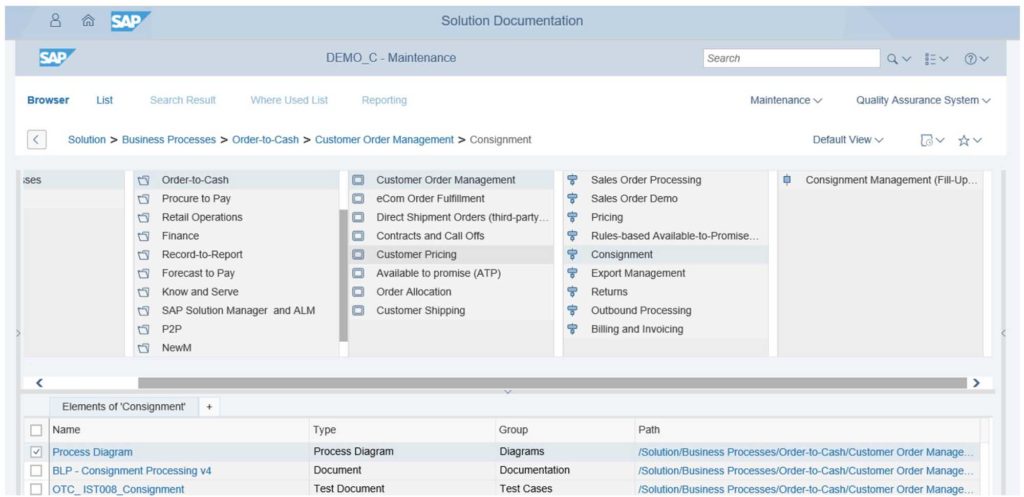Viewport: 1024px width, 497px height.
Task: Click the horizontal scrollbar left arrow
Action: point(39,383)
